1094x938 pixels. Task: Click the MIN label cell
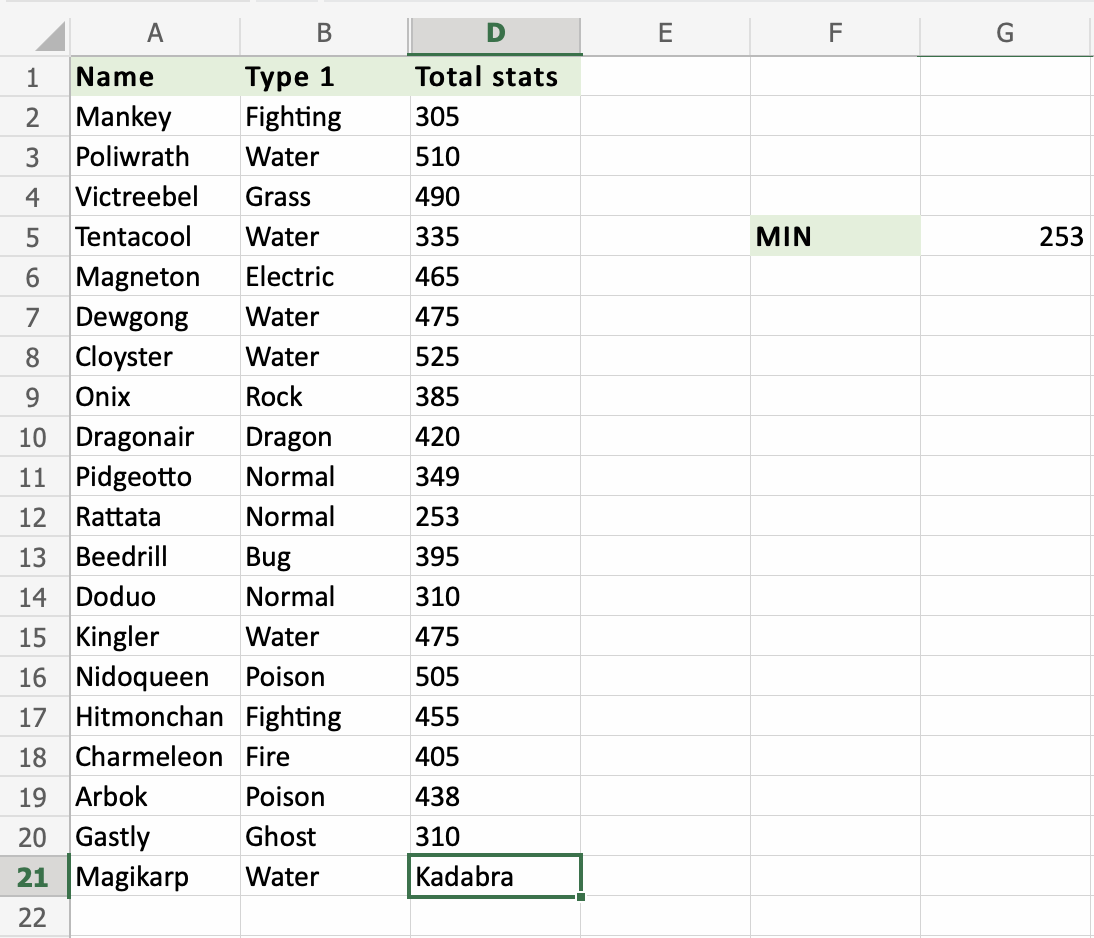pyautogui.click(x=835, y=237)
